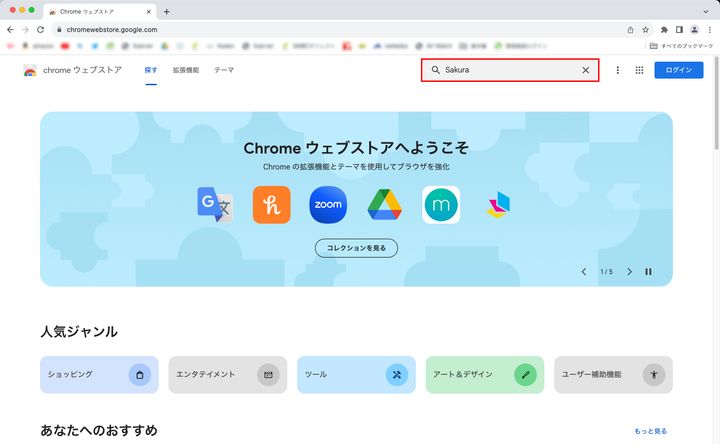The height and width of the screenshot is (444, 720).
Task: Switch to the 拡張機能 tab
Action: click(185, 70)
